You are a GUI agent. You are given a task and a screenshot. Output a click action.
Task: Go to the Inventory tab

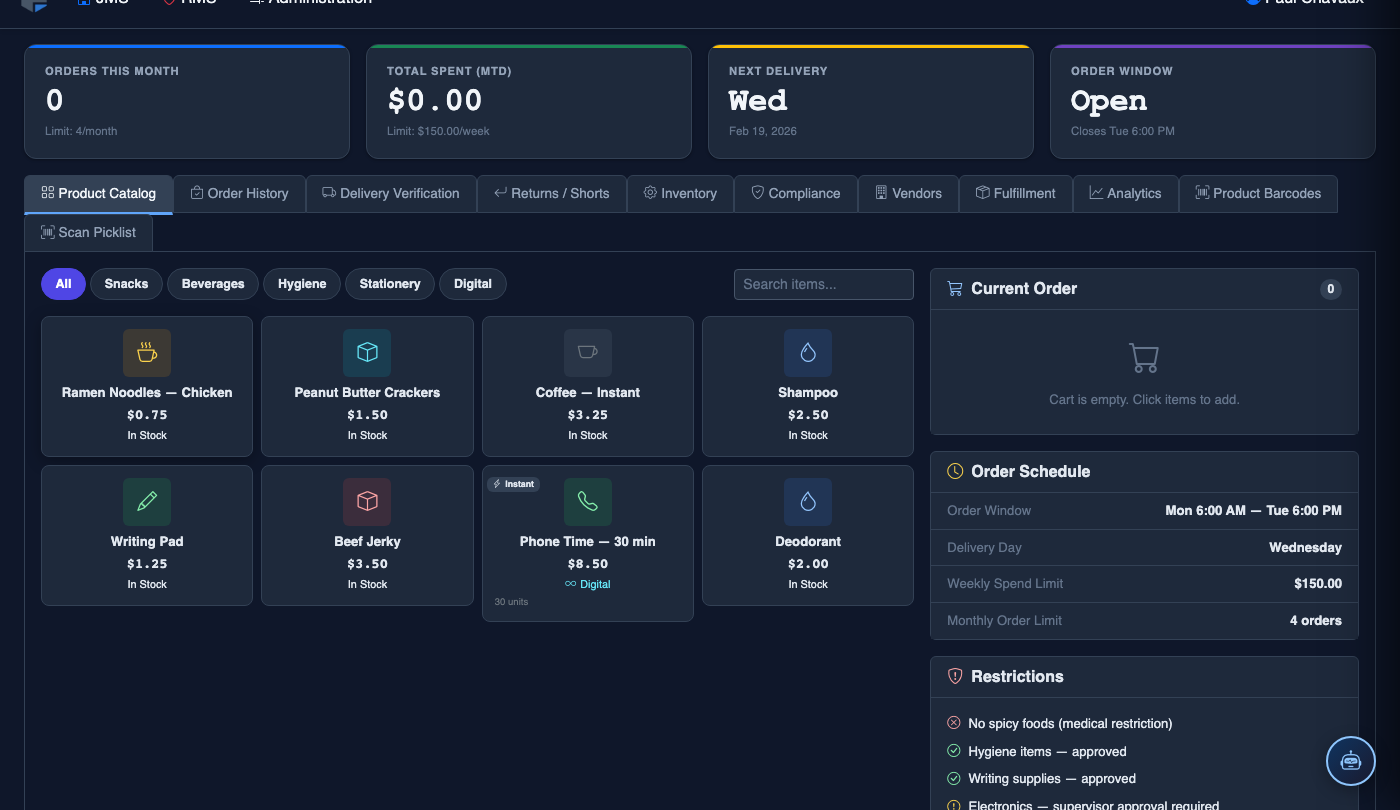tap(681, 193)
